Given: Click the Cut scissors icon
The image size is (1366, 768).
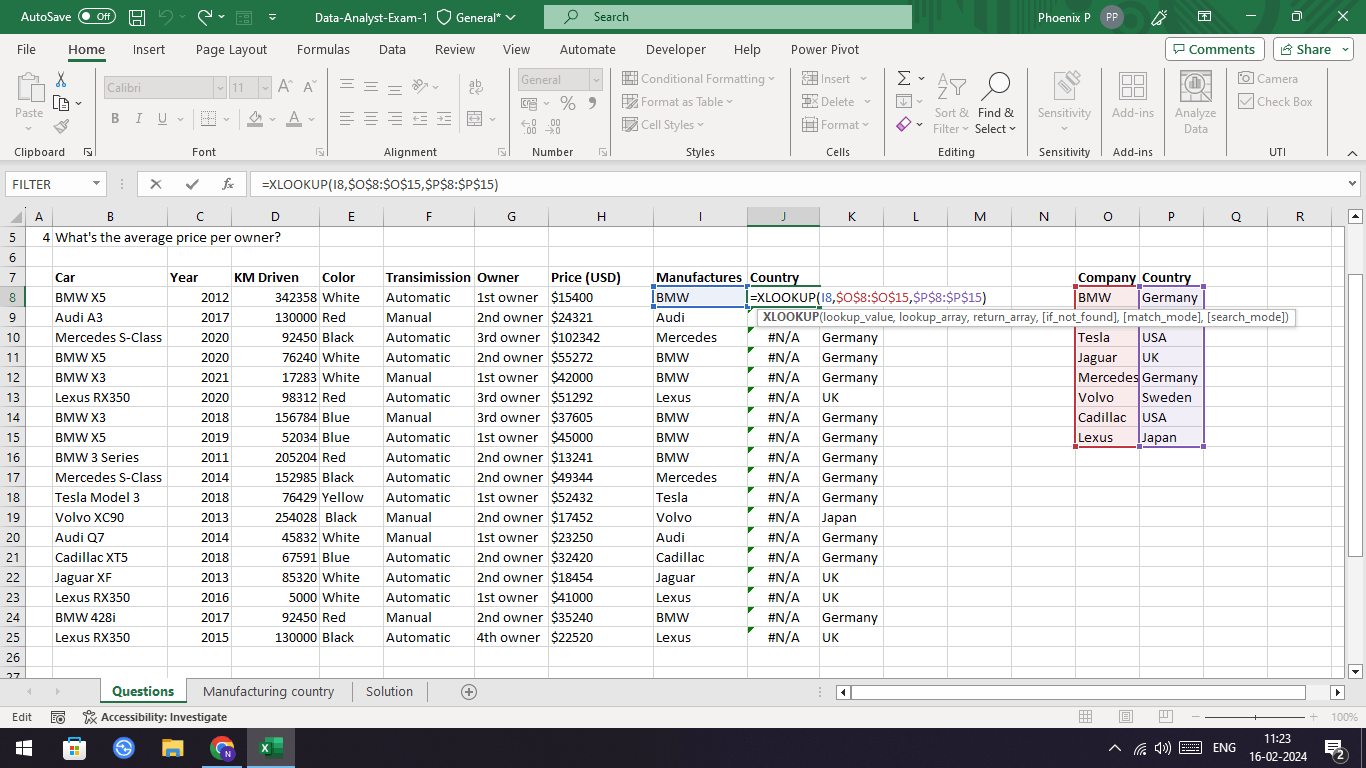Looking at the screenshot, I should [61, 80].
